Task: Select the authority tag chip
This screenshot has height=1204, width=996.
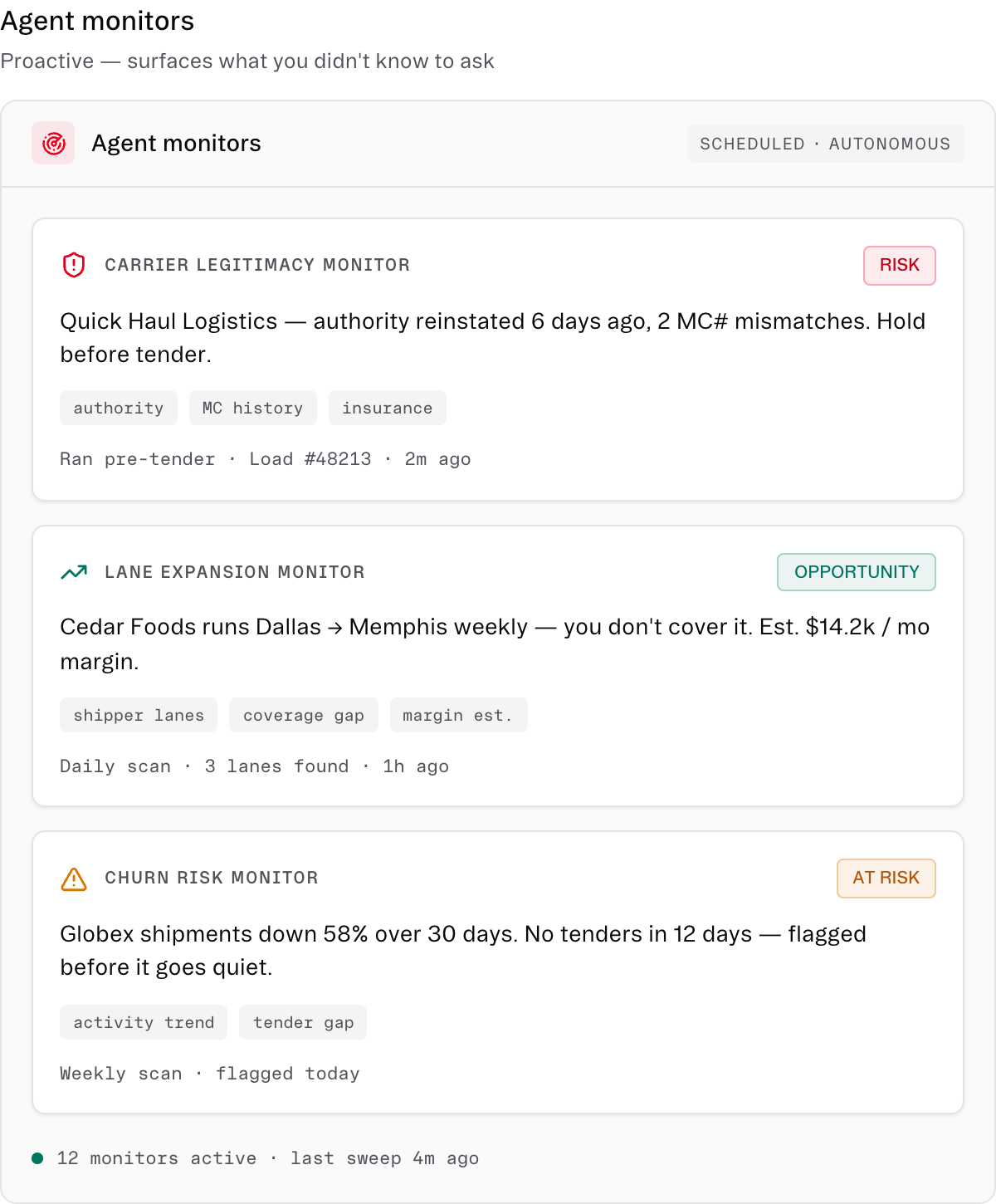Action: point(119,408)
